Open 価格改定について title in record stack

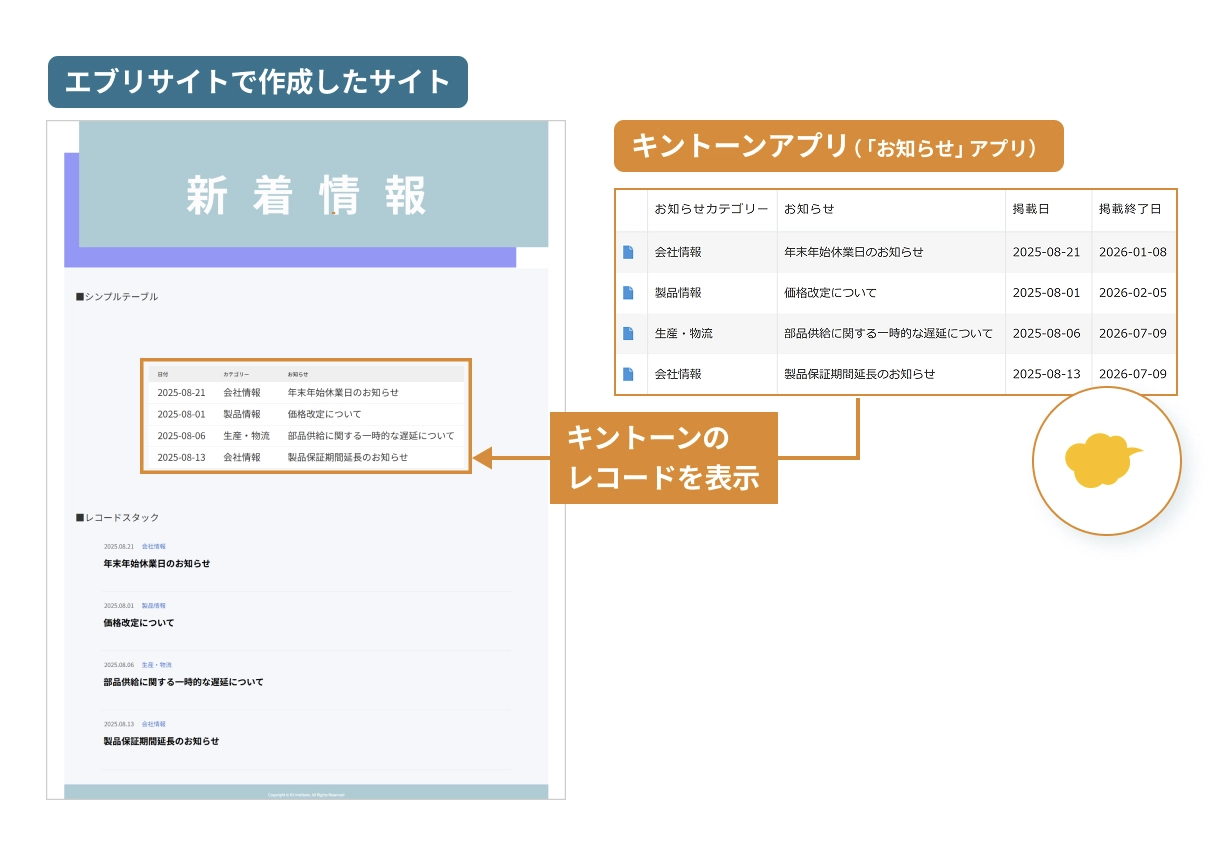click(x=139, y=623)
